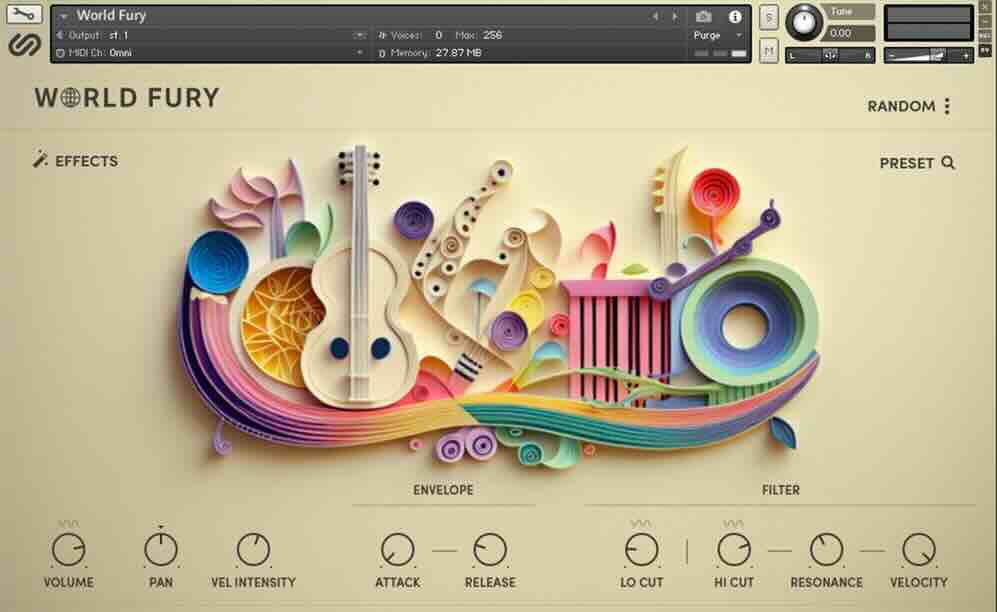
Task: Click the Tune value 0.00 field
Action: (x=849, y=33)
